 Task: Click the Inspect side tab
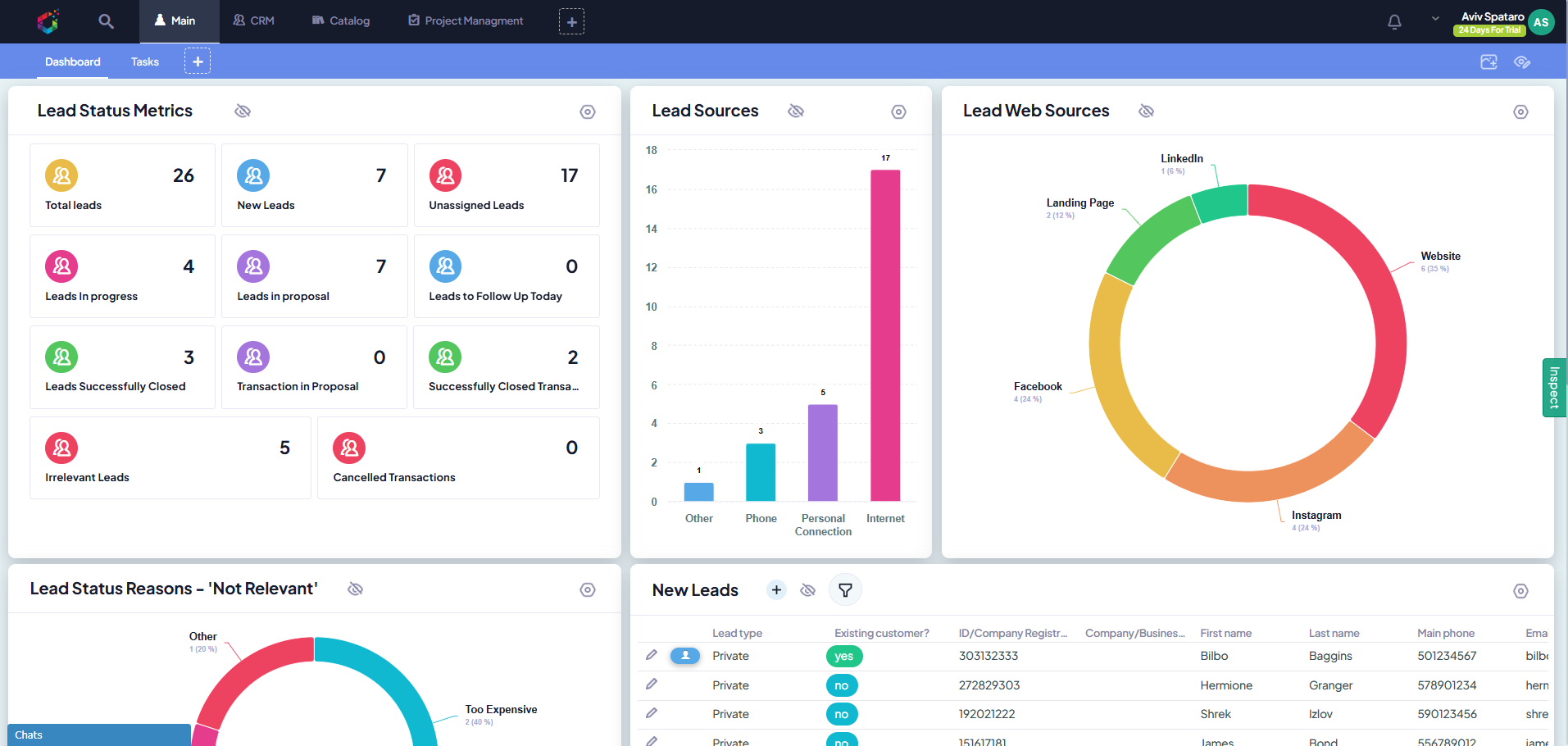coord(1554,387)
